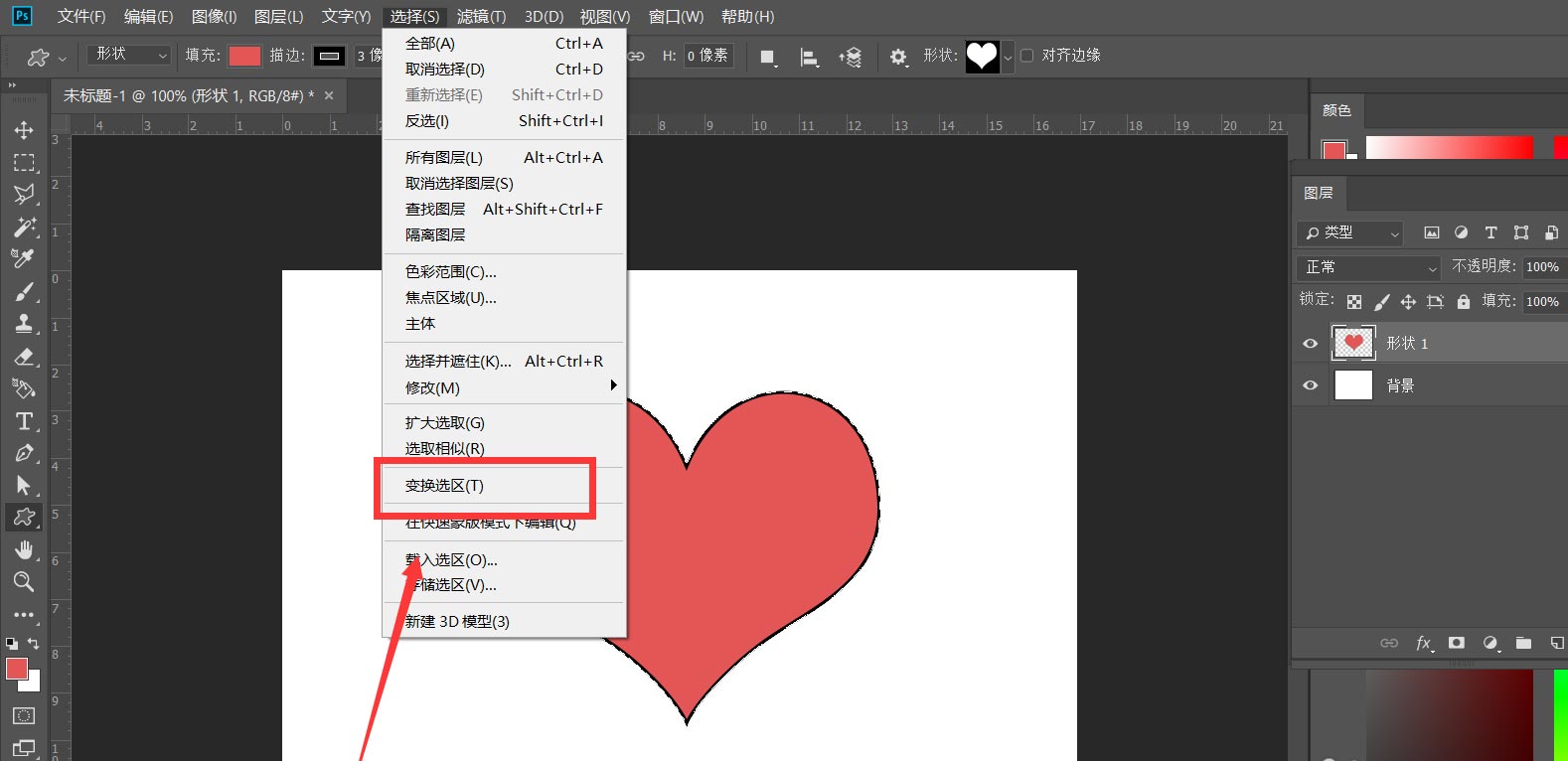Enable the 对齐边缘 checkbox
This screenshot has height=761, width=1568.
pos(1027,56)
